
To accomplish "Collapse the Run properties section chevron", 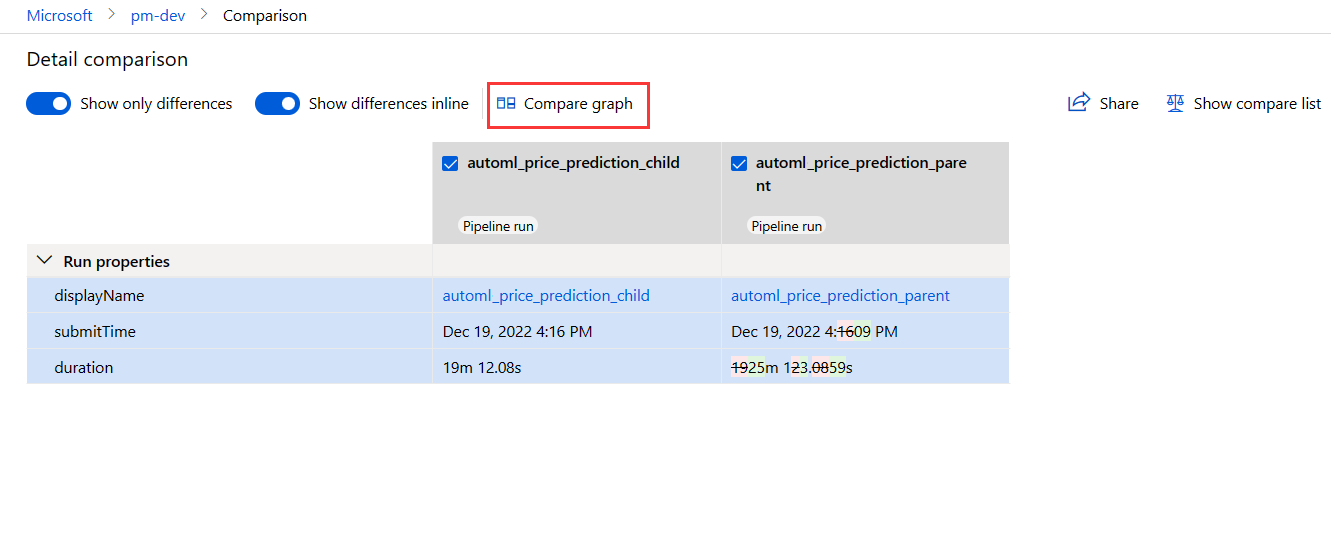I will [44, 261].
